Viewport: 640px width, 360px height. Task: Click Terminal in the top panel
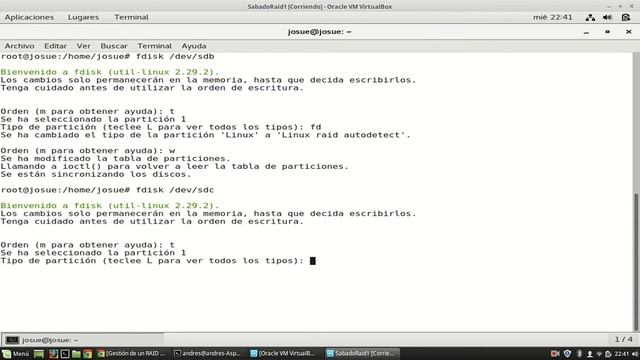pos(131,17)
